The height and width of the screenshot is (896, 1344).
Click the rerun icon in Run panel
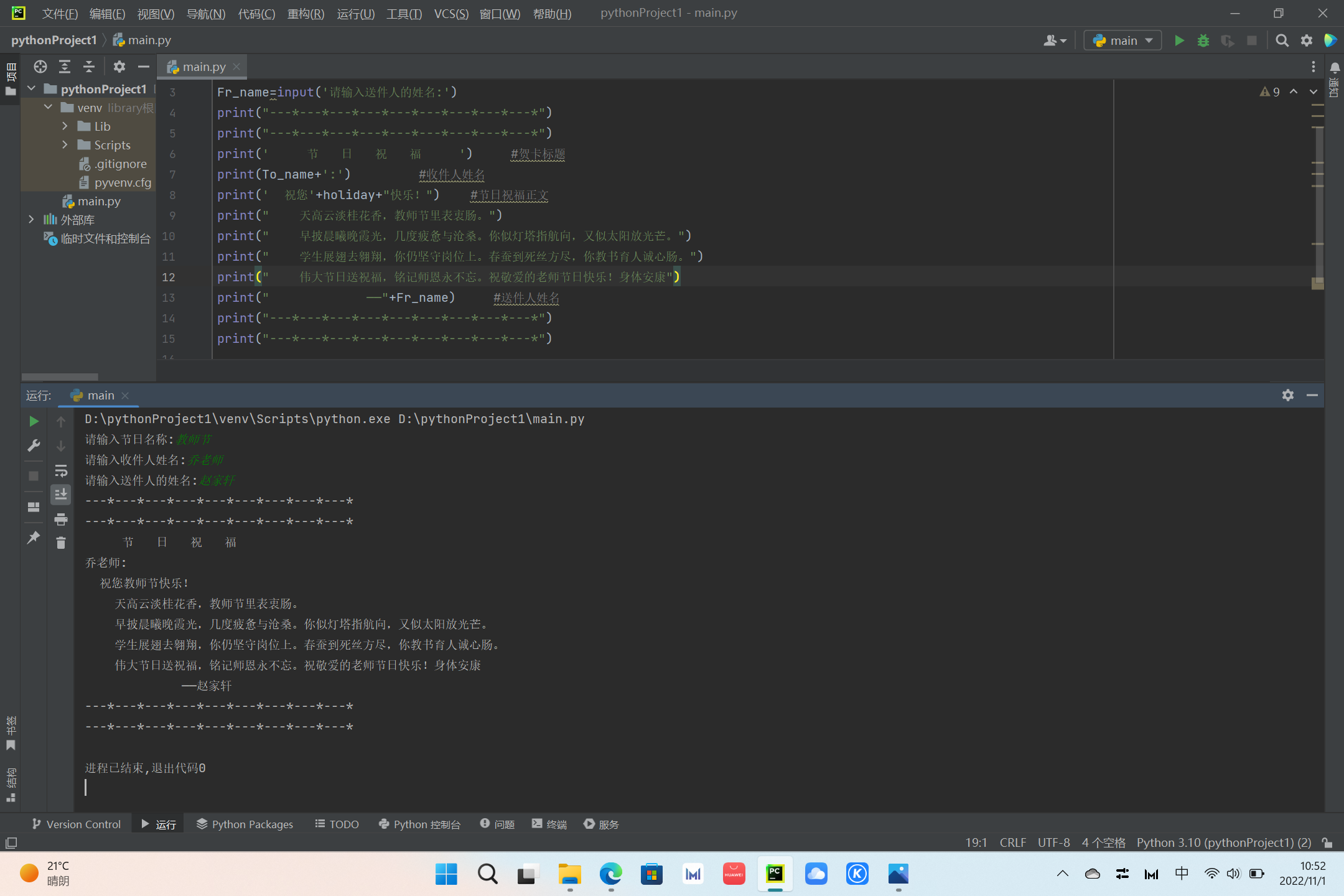click(34, 421)
